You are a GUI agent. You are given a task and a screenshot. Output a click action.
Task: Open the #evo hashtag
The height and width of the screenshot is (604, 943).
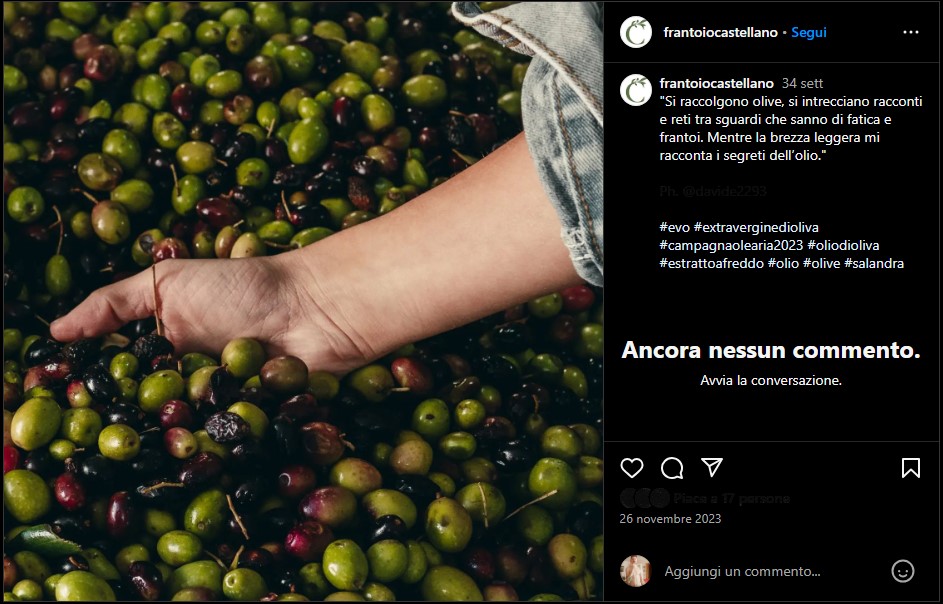[x=674, y=227]
